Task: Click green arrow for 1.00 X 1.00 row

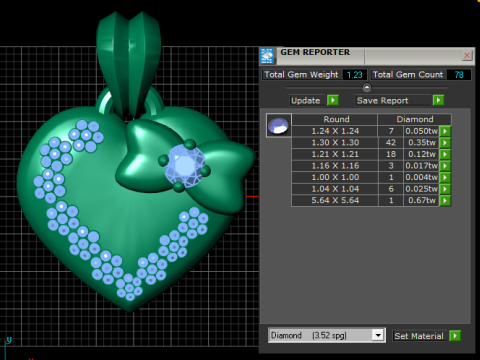Action: click(x=445, y=177)
